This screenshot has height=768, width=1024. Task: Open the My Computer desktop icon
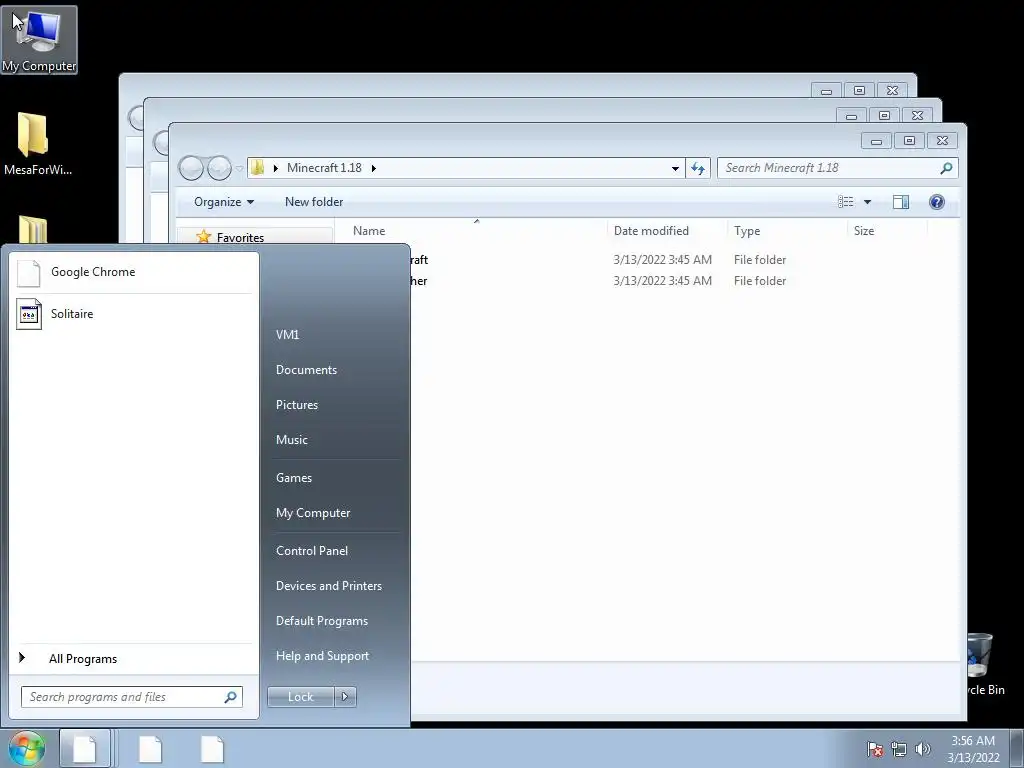pyautogui.click(x=39, y=40)
